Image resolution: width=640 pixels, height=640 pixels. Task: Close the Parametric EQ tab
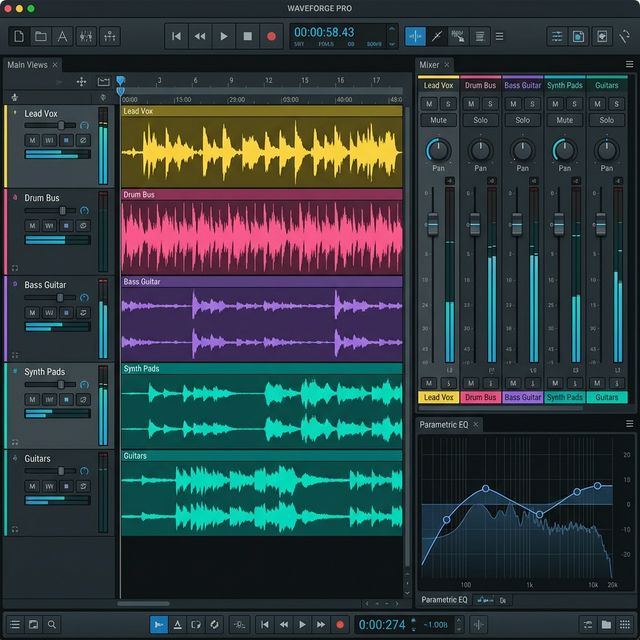pyautogui.click(x=476, y=424)
